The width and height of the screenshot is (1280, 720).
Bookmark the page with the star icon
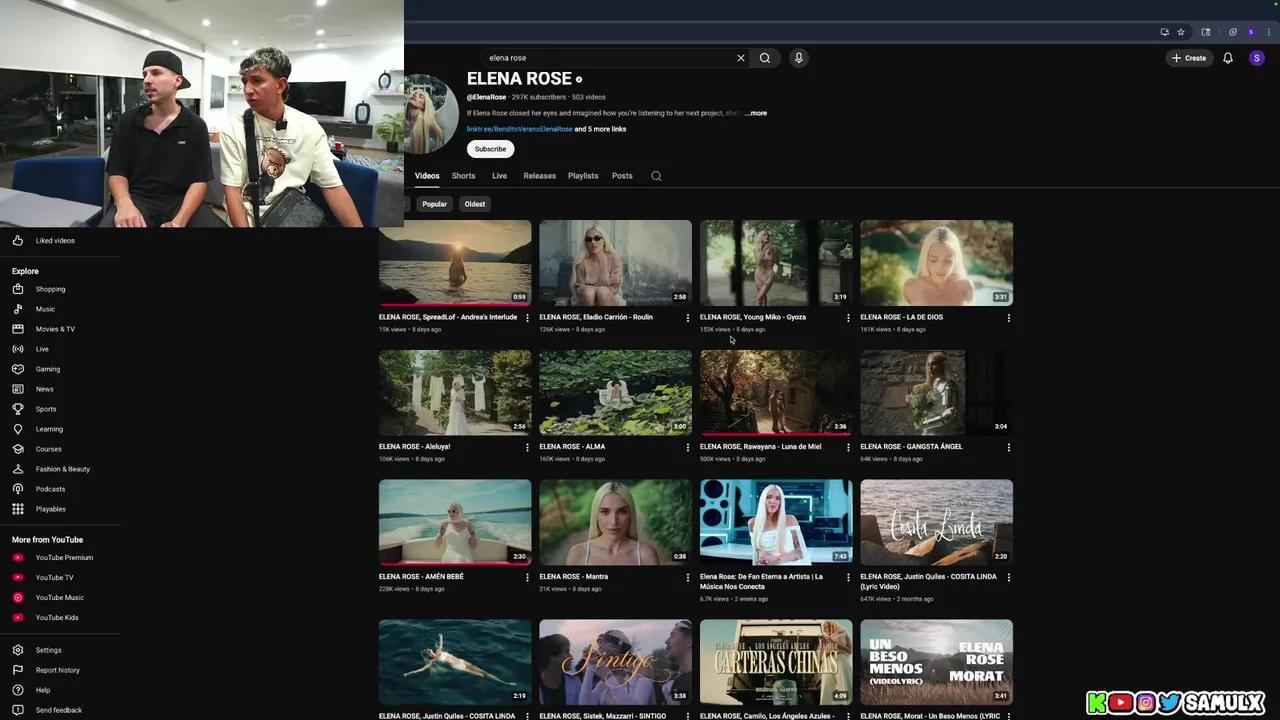click(x=1181, y=32)
